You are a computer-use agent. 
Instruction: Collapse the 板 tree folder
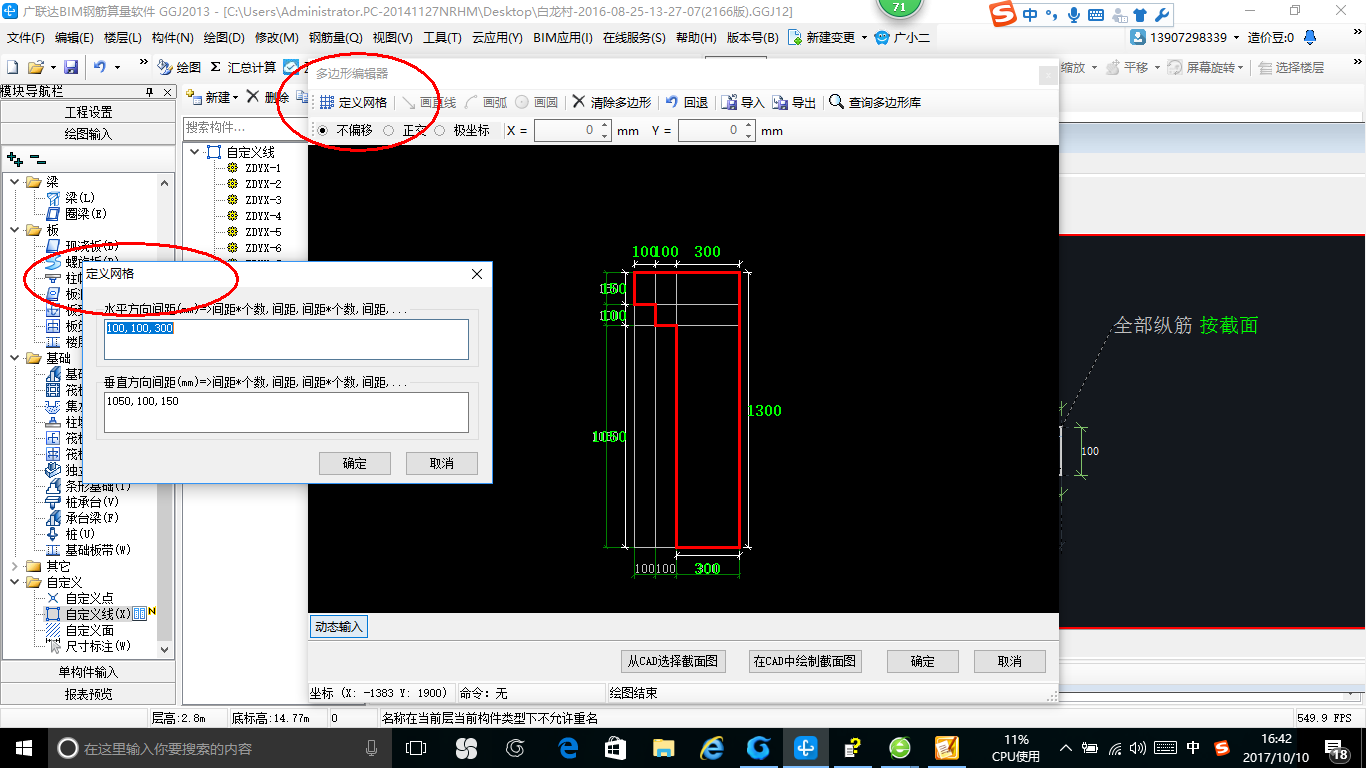(x=15, y=230)
